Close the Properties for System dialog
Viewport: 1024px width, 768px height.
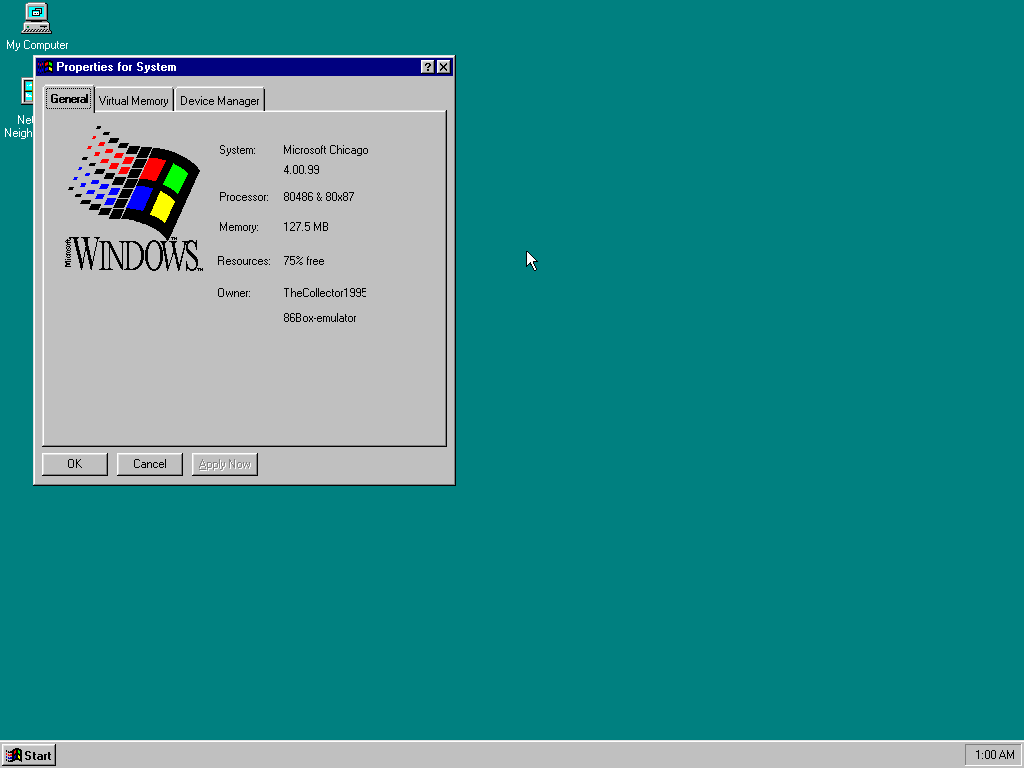point(443,67)
